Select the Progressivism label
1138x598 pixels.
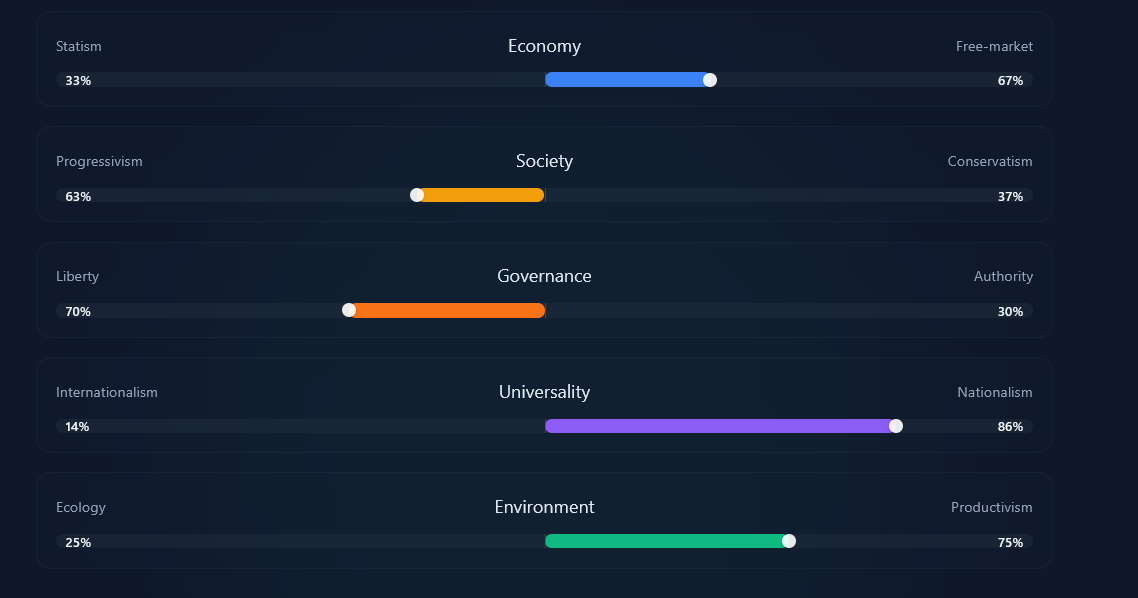pos(99,162)
